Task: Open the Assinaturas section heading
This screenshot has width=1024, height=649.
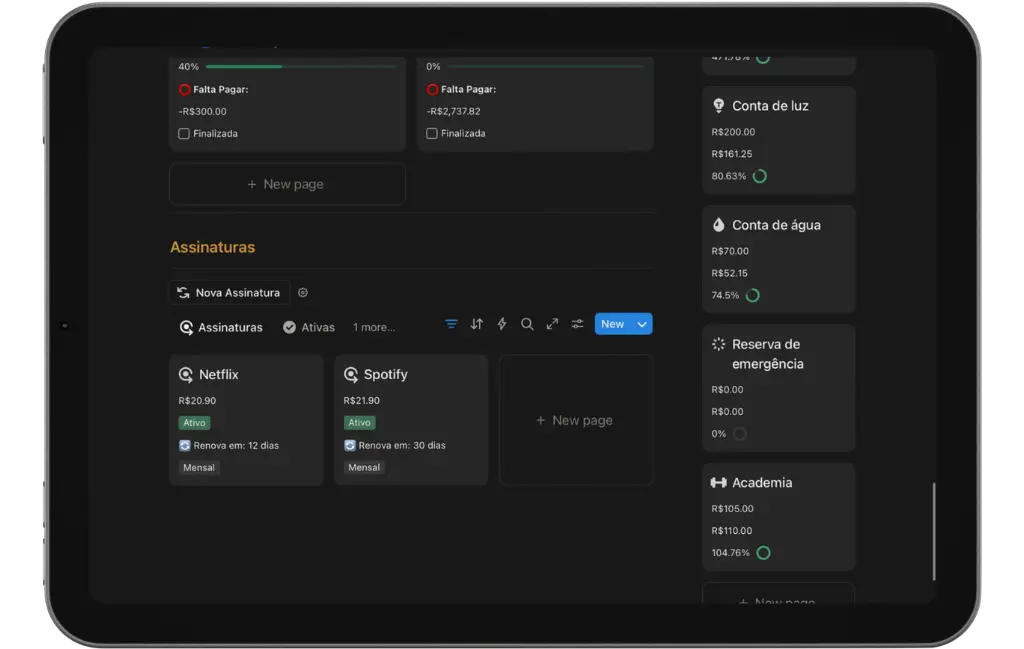Action: click(213, 247)
